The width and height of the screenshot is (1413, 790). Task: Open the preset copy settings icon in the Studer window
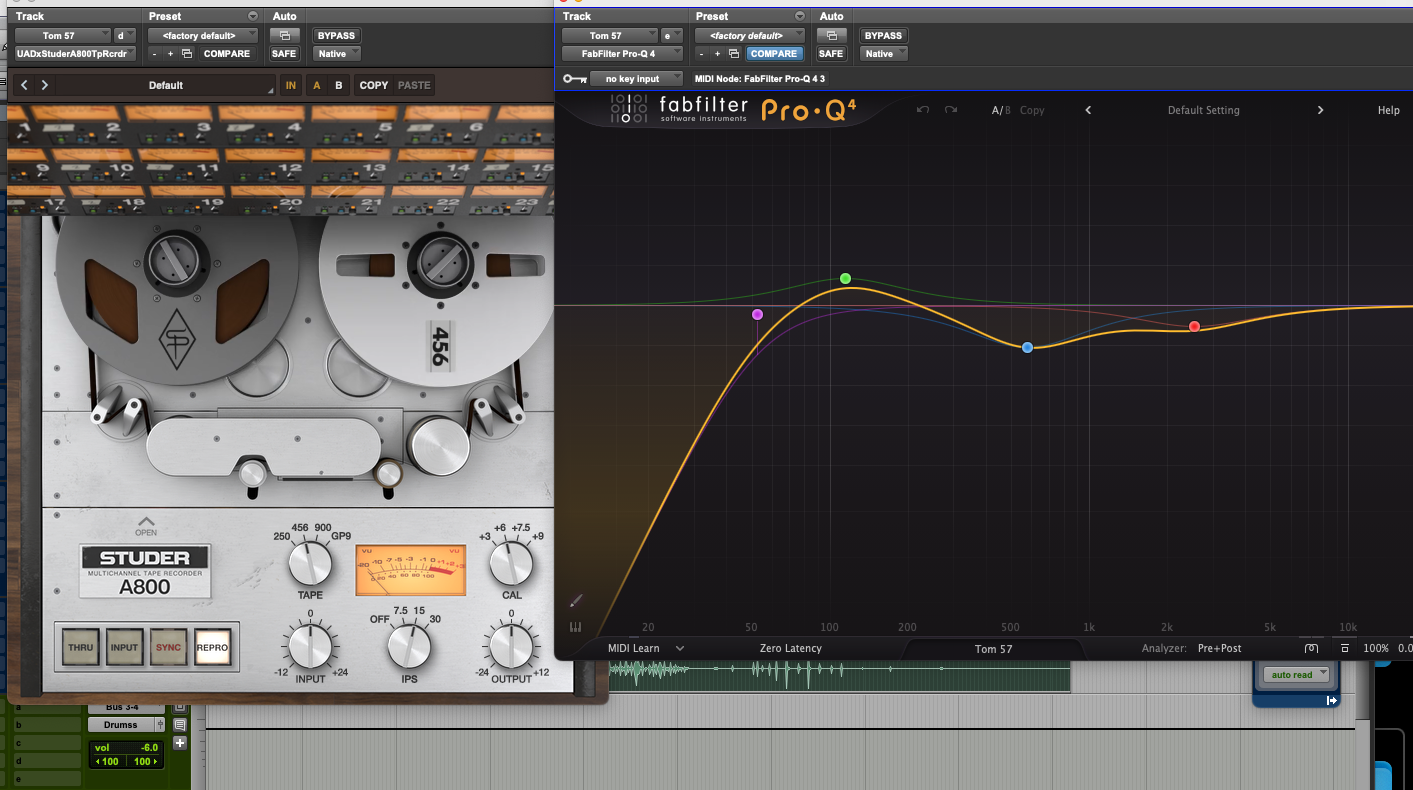click(188, 54)
